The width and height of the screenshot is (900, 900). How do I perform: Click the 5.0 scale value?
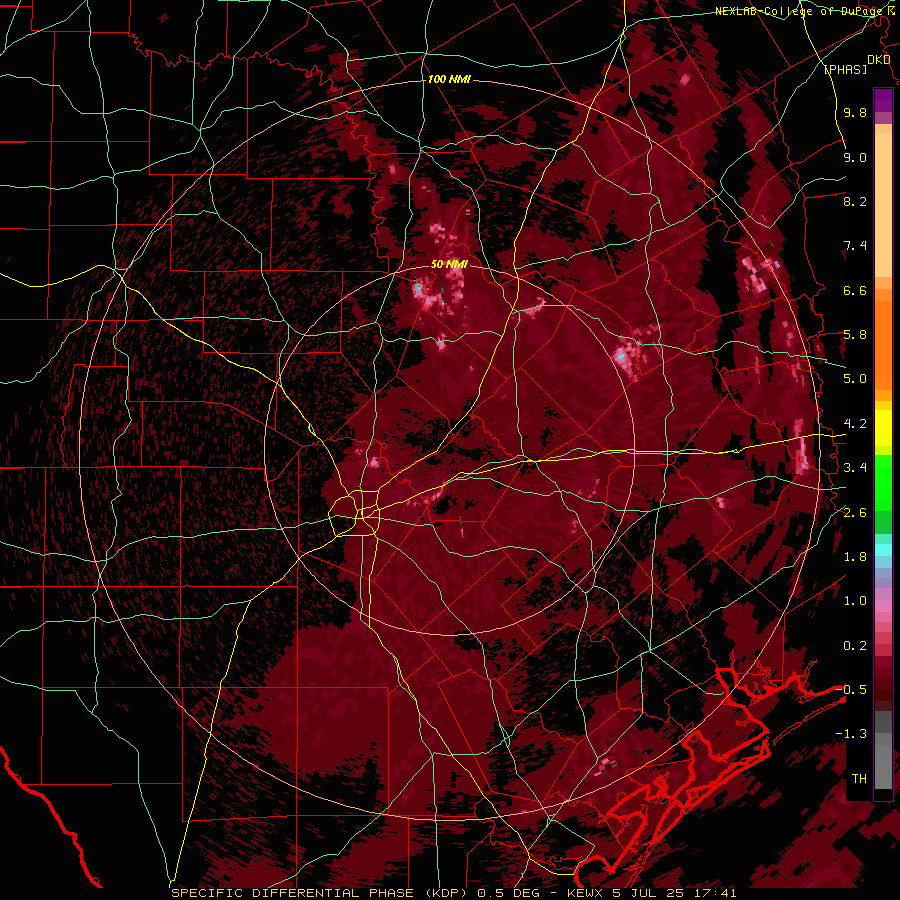(855, 379)
